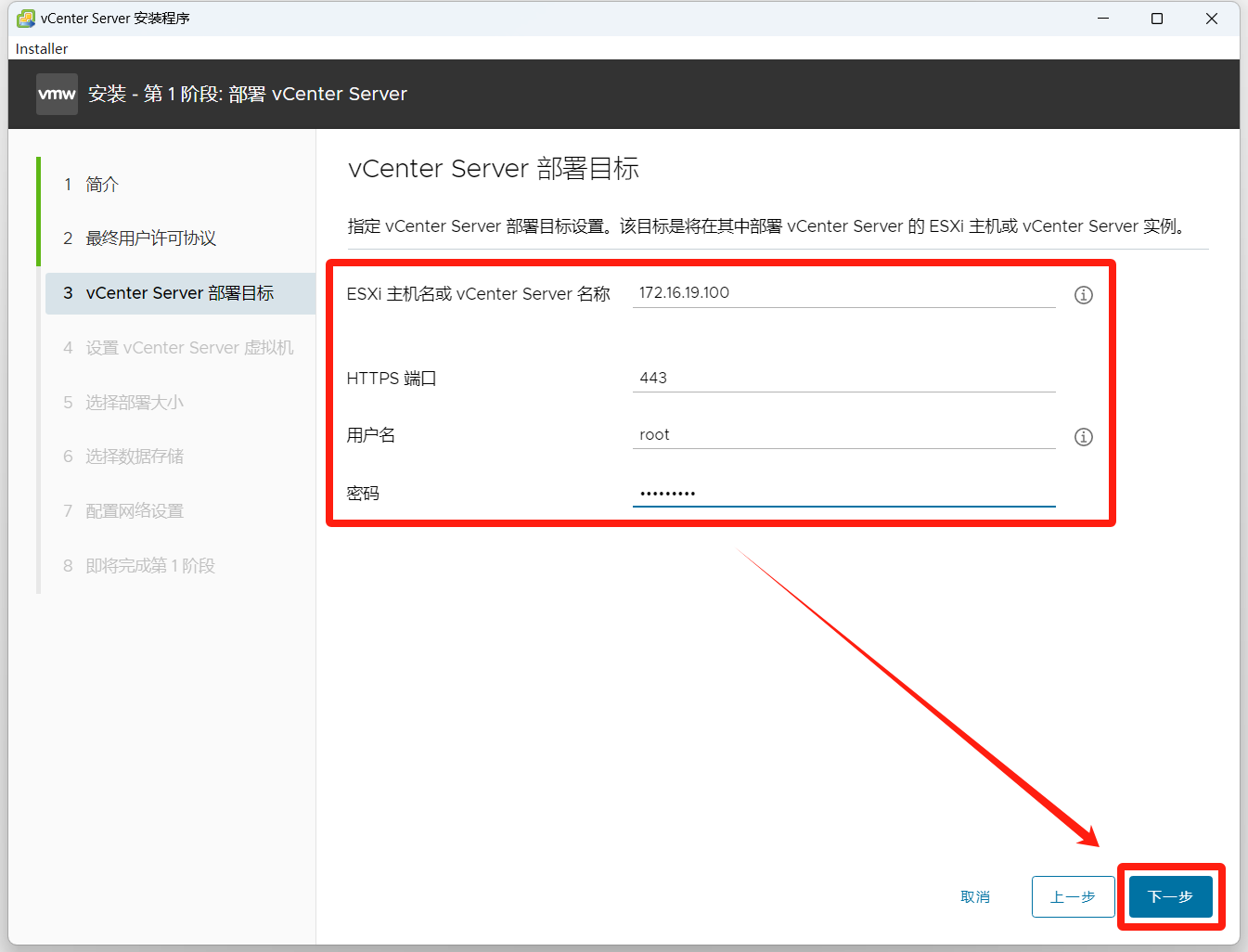The width and height of the screenshot is (1248, 952).
Task: Go to step 1 简介
Action: pos(102,185)
